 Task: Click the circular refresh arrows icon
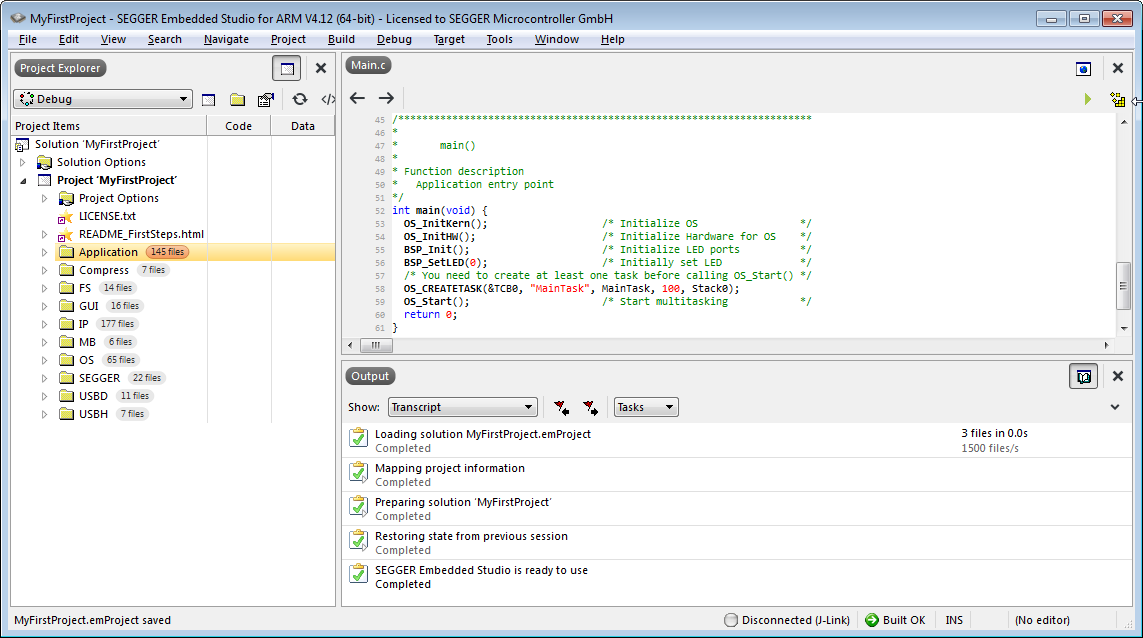tap(300, 99)
